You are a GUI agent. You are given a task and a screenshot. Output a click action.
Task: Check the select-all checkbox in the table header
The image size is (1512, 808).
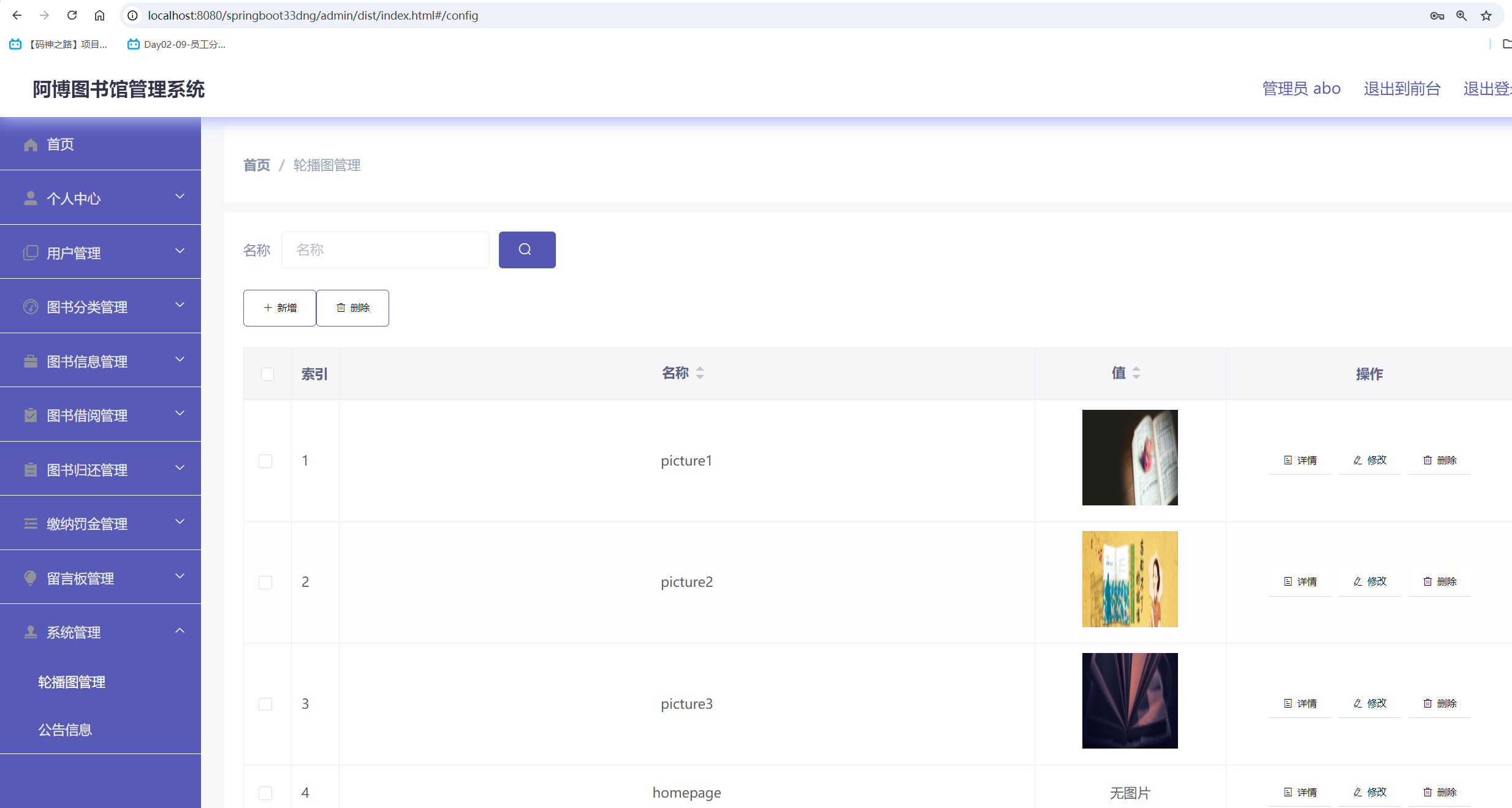point(267,374)
